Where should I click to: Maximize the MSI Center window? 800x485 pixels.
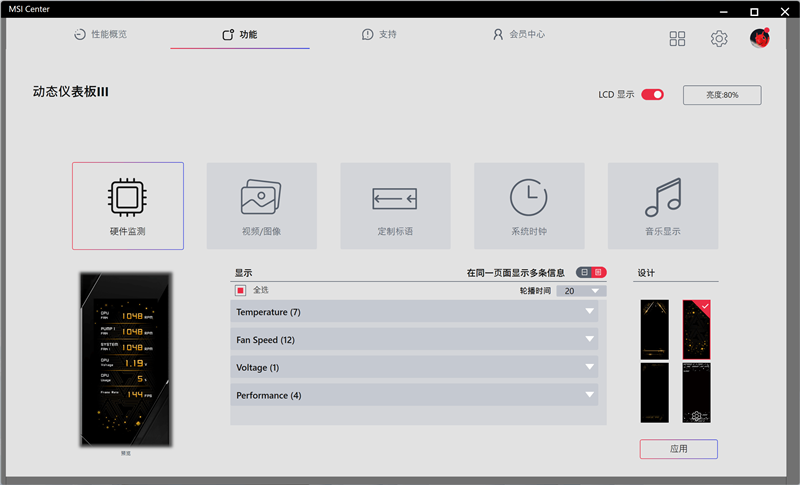pyautogui.click(x=754, y=12)
